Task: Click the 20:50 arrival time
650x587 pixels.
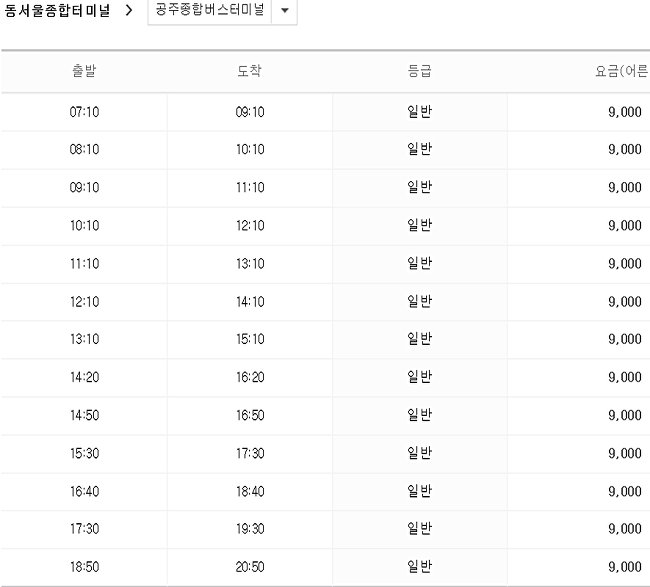Action: pyautogui.click(x=250, y=567)
